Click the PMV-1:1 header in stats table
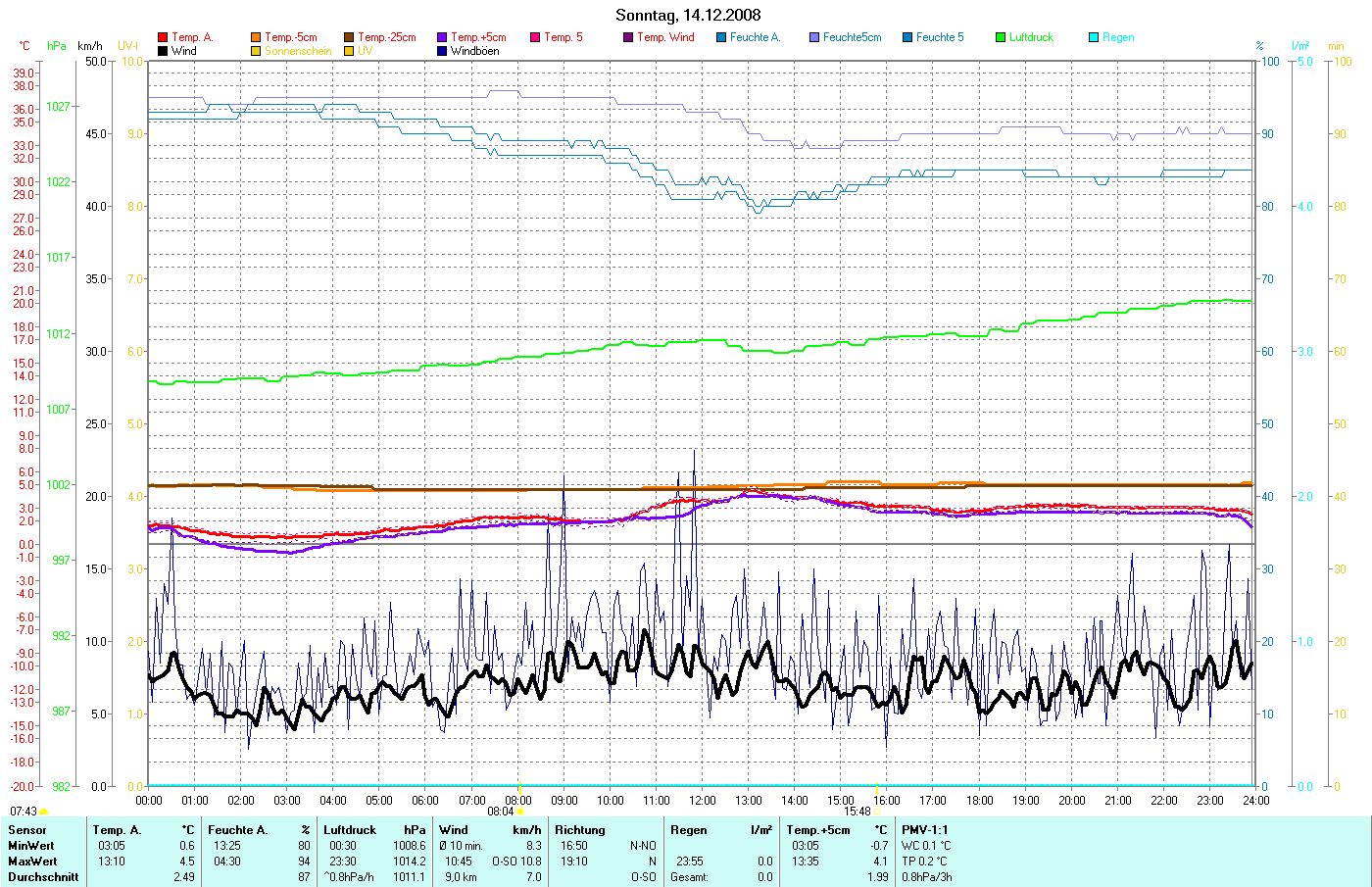Image resolution: width=1372 pixels, height=887 pixels. pyautogui.click(x=925, y=830)
